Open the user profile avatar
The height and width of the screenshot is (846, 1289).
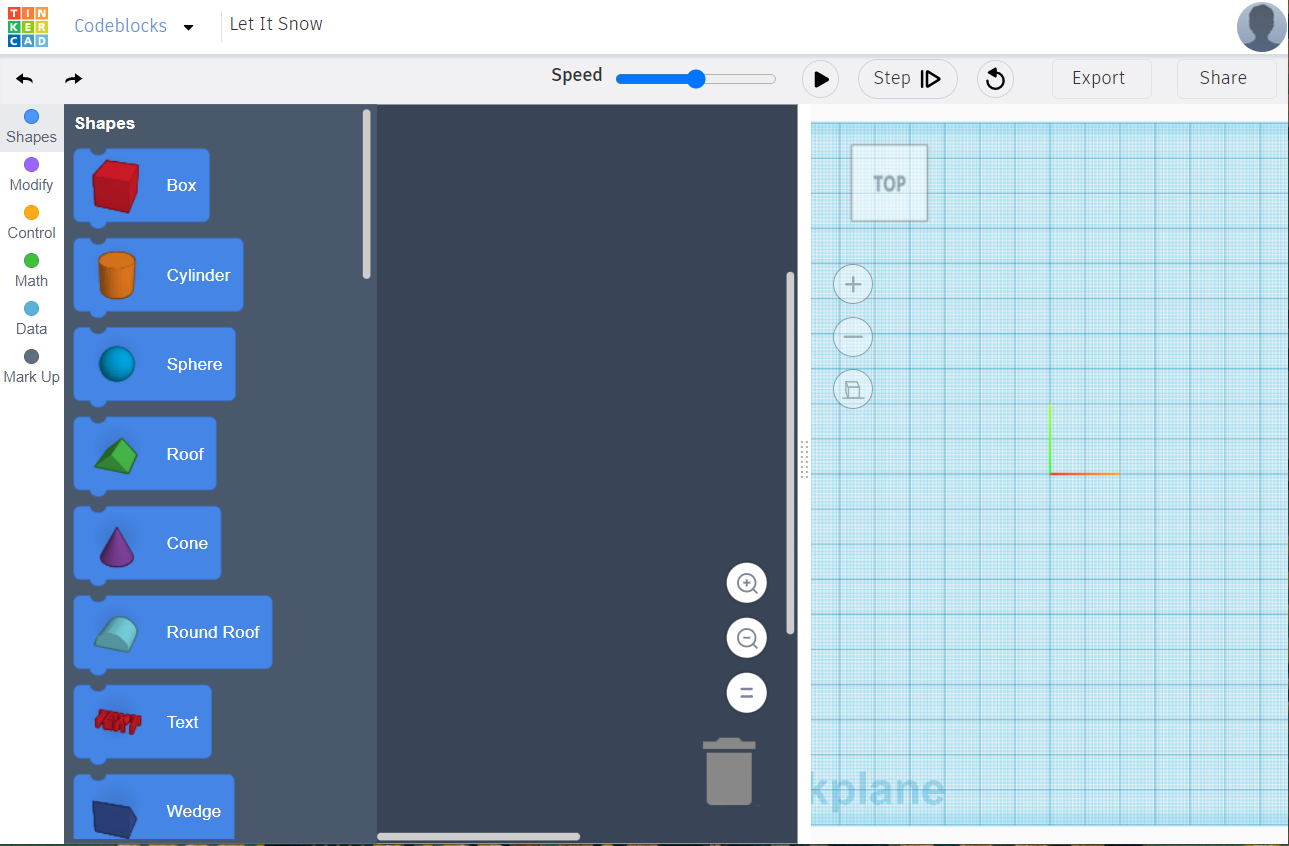[x=1261, y=27]
